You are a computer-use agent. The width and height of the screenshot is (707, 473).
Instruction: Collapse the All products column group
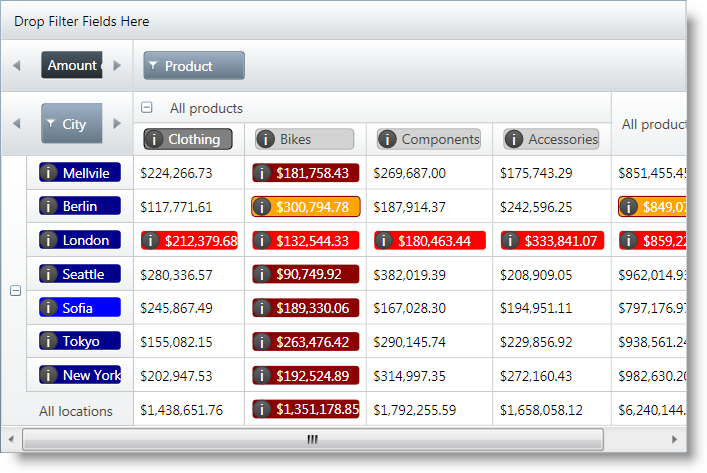pyautogui.click(x=147, y=108)
